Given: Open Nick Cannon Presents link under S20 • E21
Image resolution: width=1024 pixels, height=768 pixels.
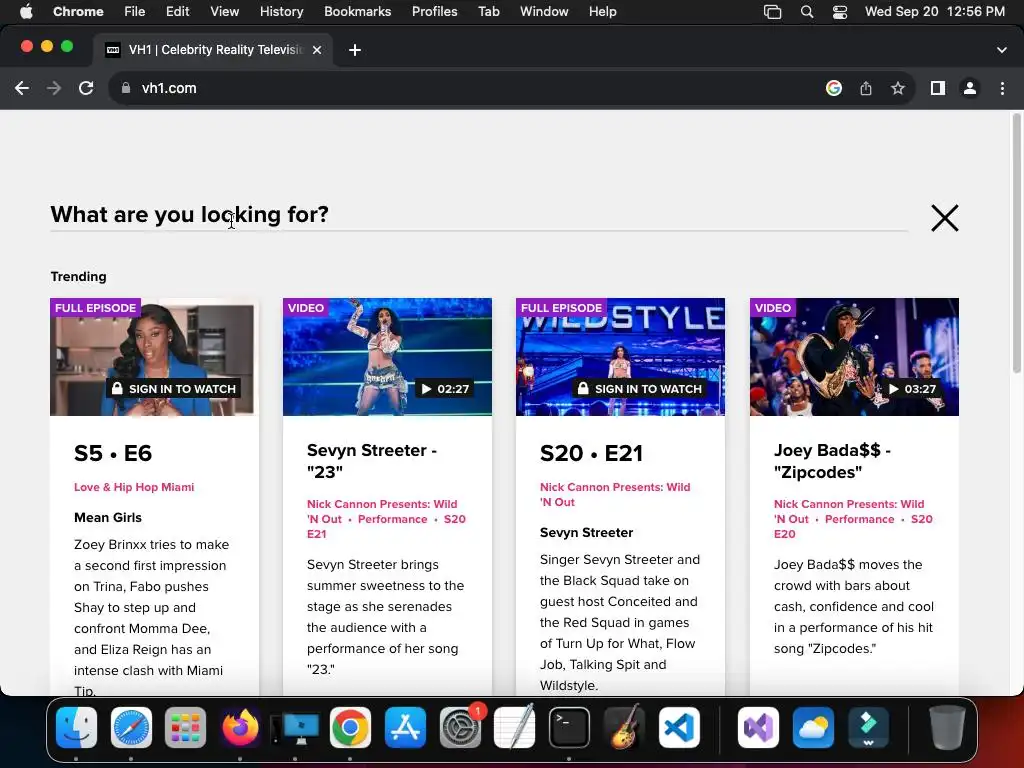Looking at the screenshot, I should click(615, 494).
